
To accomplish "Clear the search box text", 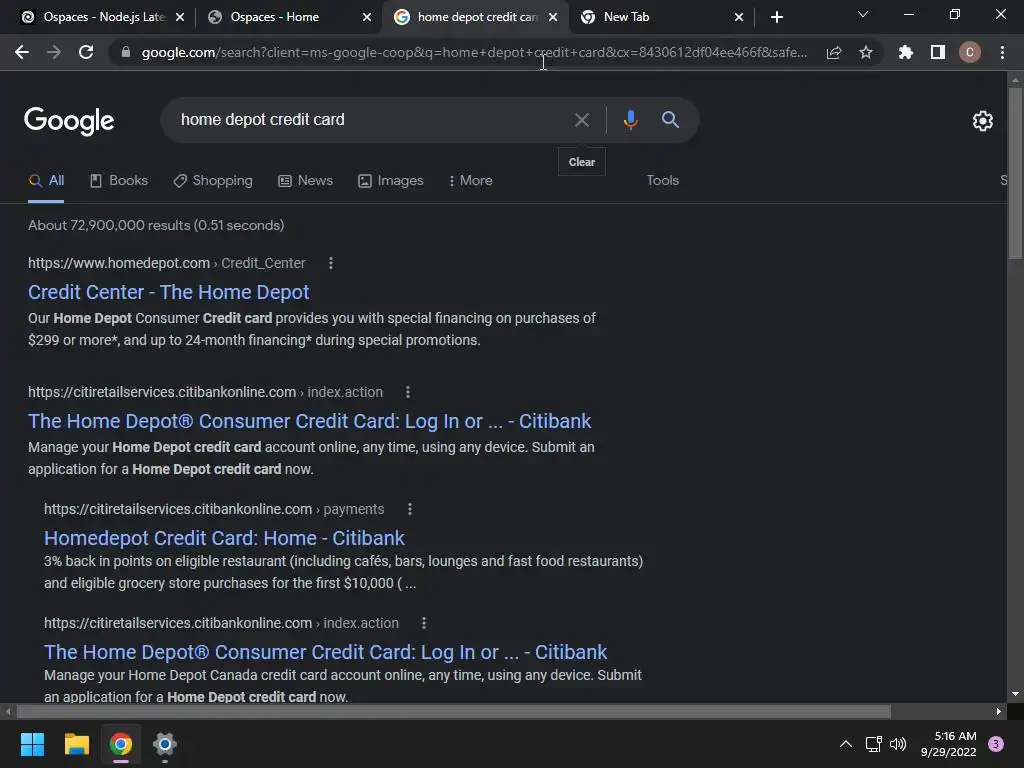I will (x=582, y=120).
